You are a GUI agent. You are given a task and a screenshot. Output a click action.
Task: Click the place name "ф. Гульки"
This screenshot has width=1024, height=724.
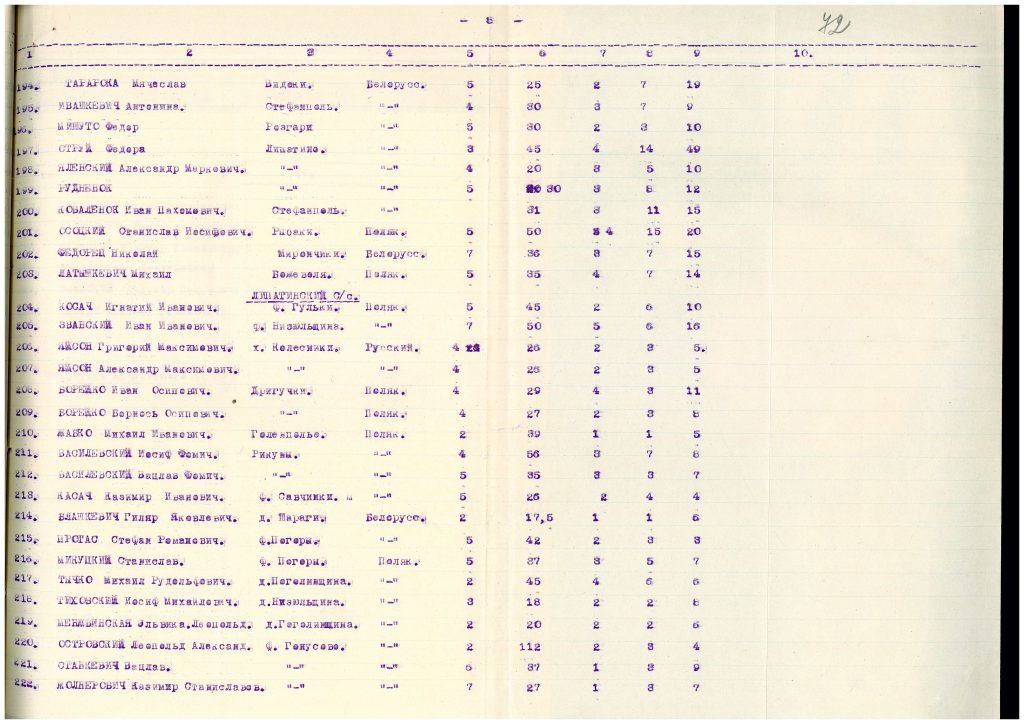tap(306, 307)
